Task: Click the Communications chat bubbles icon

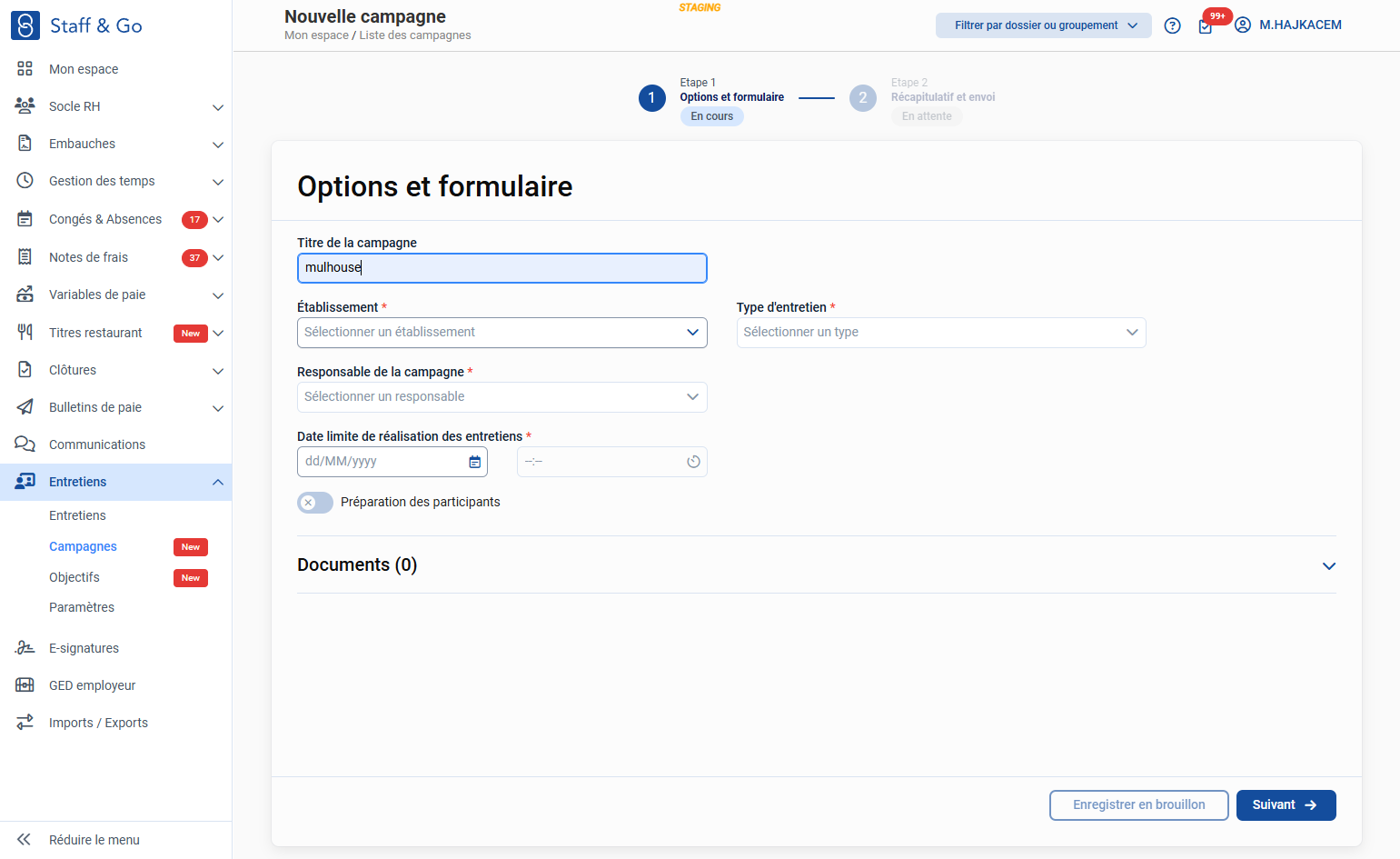Action: (25, 444)
